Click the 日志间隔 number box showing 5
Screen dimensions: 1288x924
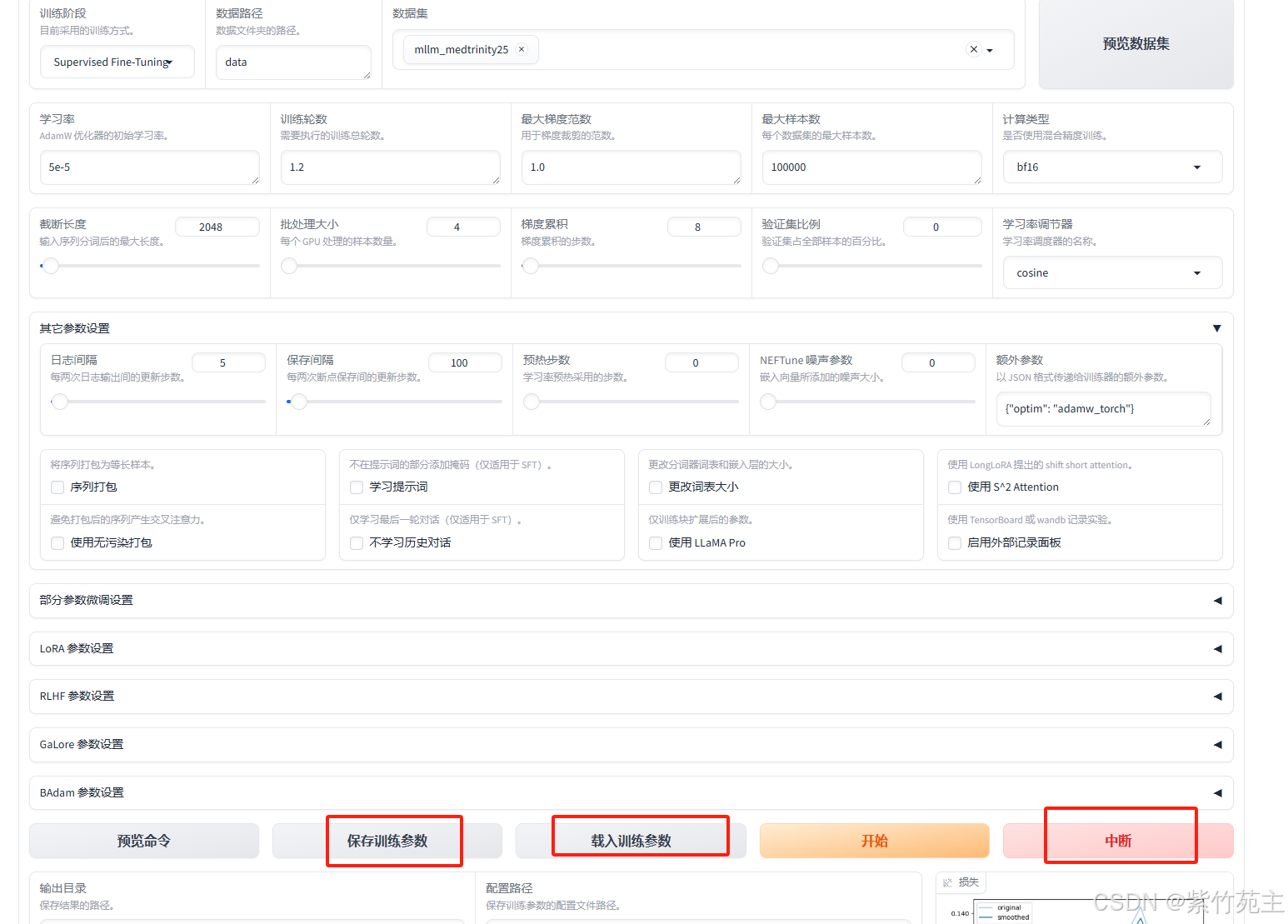click(228, 362)
